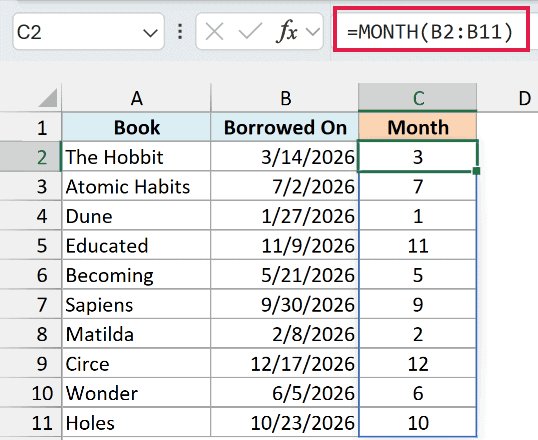
Task: Select the Circe cell
Action: pyautogui.click(x=136, y=363)
